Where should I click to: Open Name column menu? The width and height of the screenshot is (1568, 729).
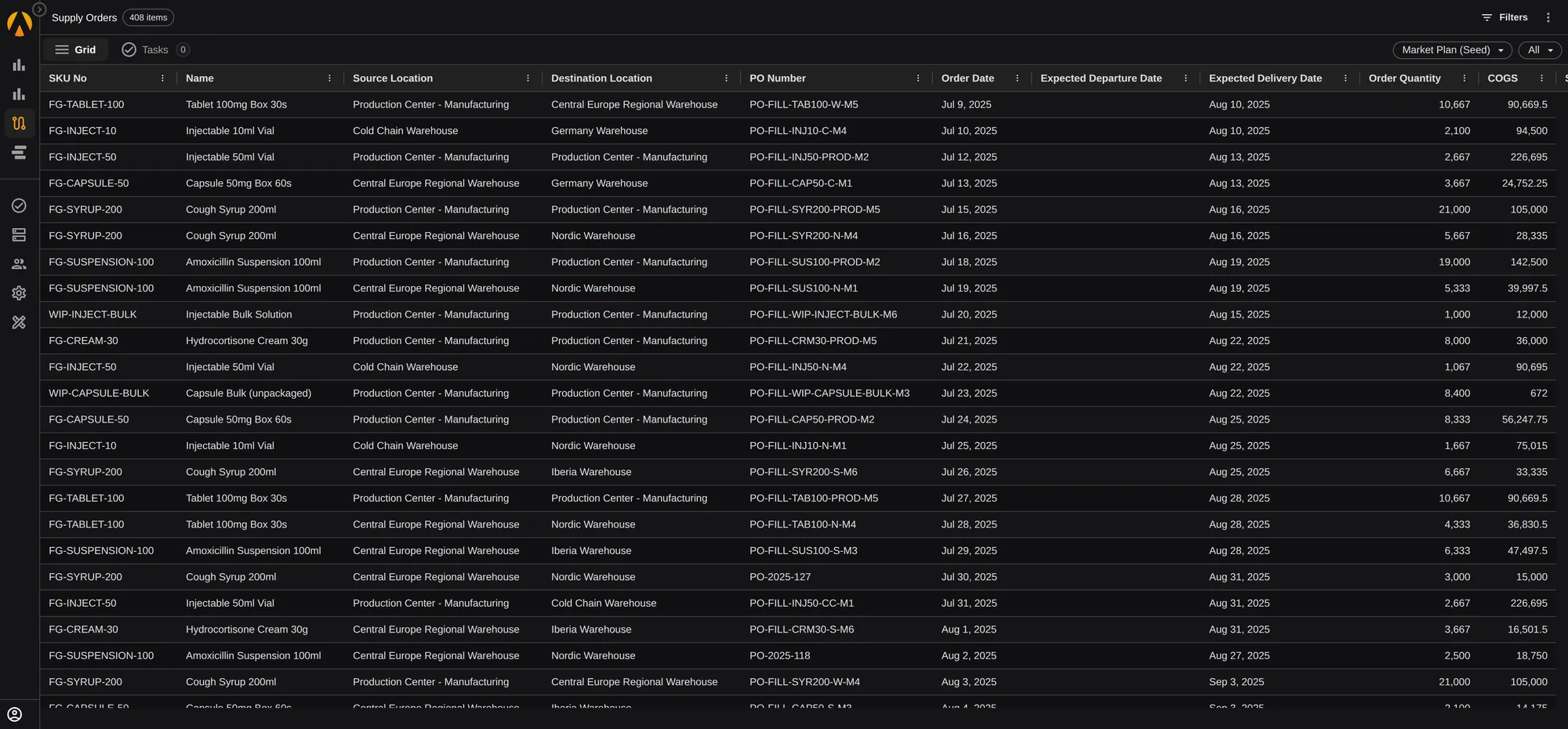click(x=329, y=78)
